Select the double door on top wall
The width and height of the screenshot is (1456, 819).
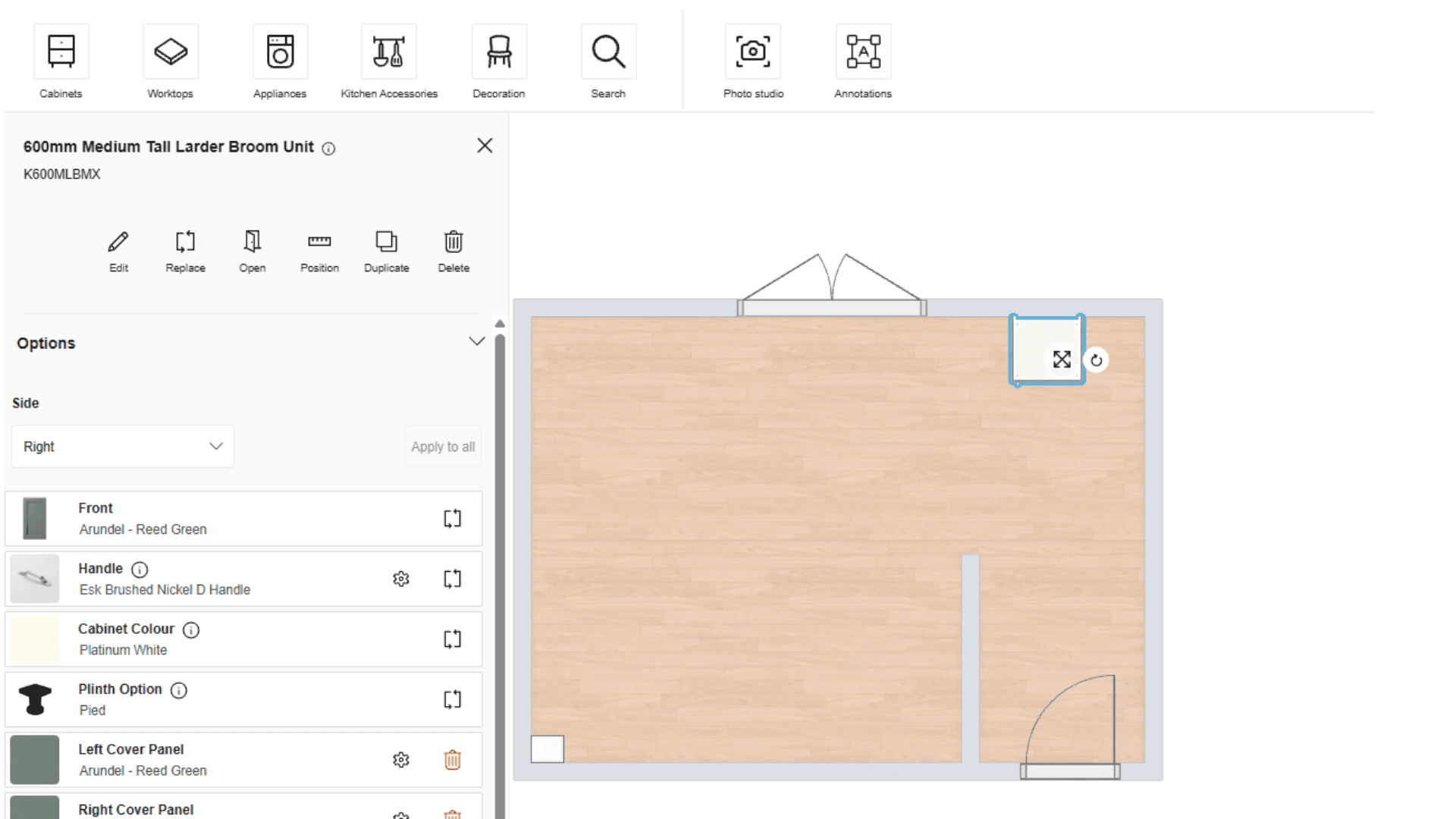832,307
